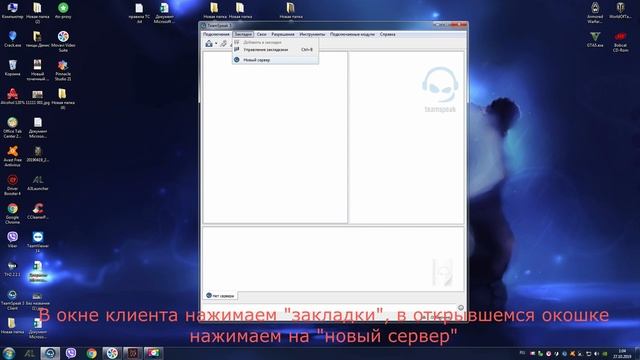Open the Armored Warfare desktop shortcut
This screenshot has width=640, height=360.
coord(595,12)
